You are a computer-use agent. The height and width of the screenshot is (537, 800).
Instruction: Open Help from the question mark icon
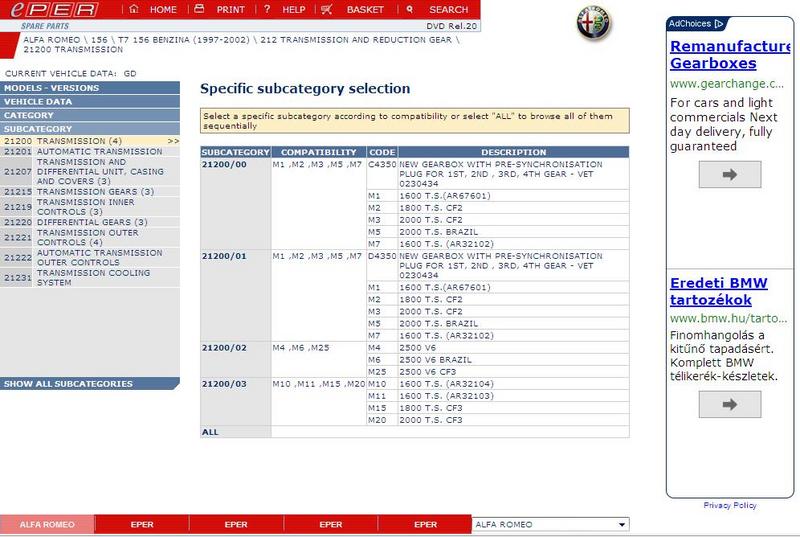[268, 9]
